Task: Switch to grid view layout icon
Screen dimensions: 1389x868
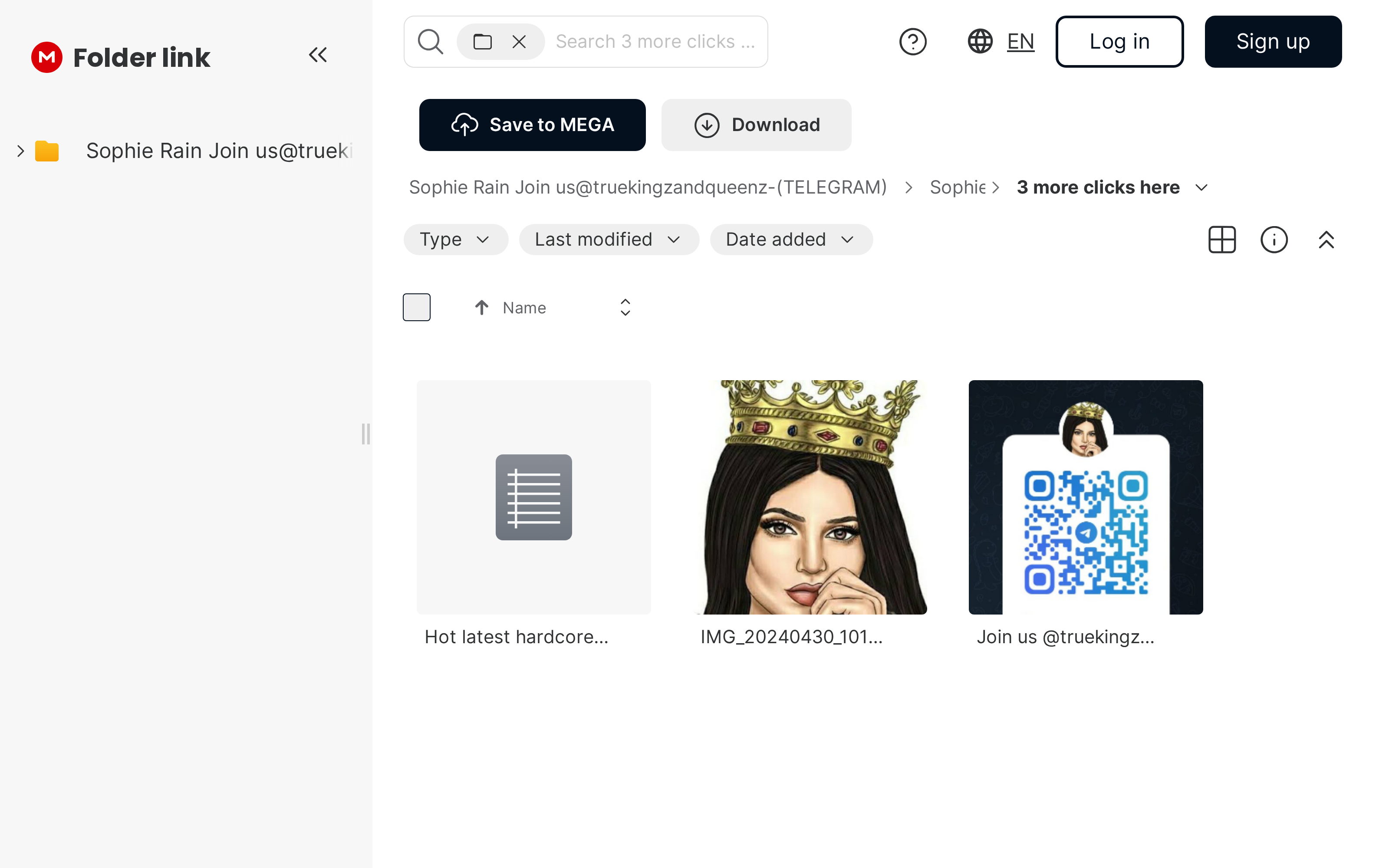Action: [x=1222, y=240]
